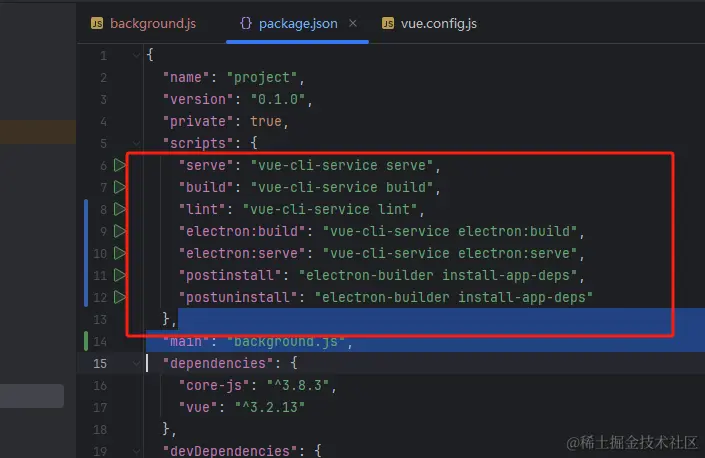Open the vue.config.js tab
705x458 pixels.
pos(429,23)
